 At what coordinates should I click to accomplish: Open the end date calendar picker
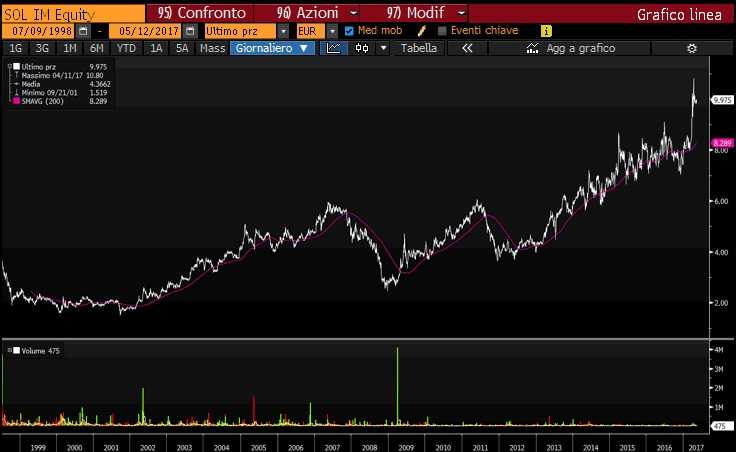tap(190, 31)
